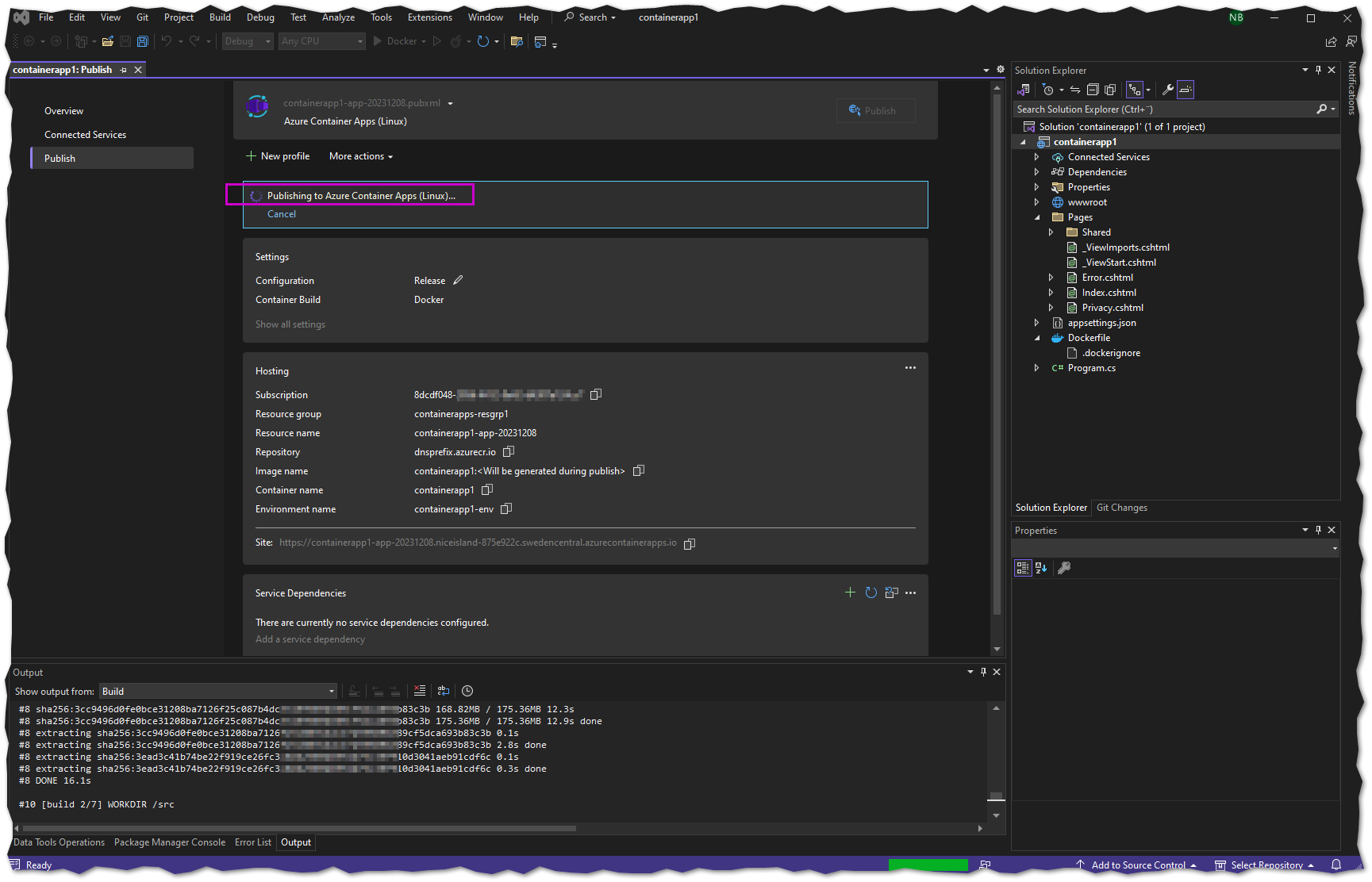Toggle file nesting view button

[x=1135, y=90]
